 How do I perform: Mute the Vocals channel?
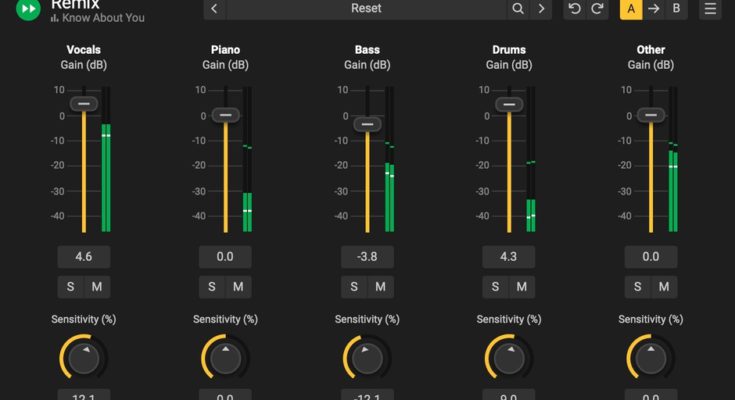pyautogui.click(x=96, y=287)
